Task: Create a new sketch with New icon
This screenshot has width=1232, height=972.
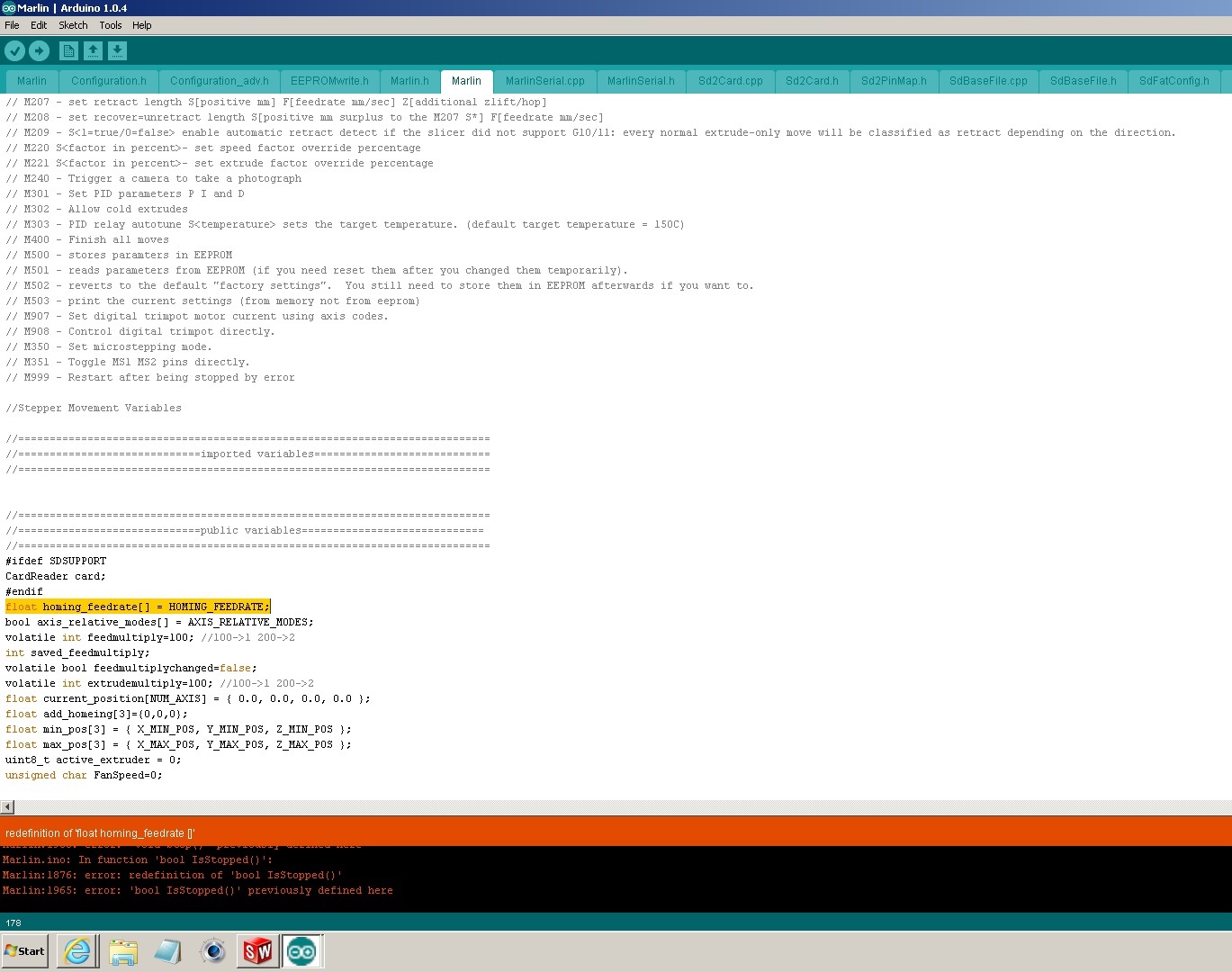Action: 68,51
